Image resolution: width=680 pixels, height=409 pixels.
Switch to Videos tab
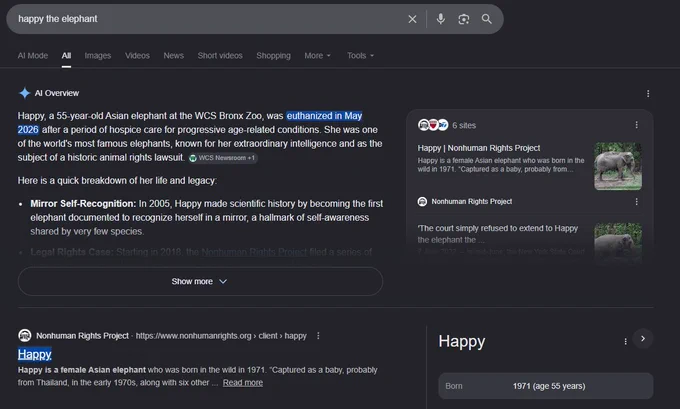137,56
